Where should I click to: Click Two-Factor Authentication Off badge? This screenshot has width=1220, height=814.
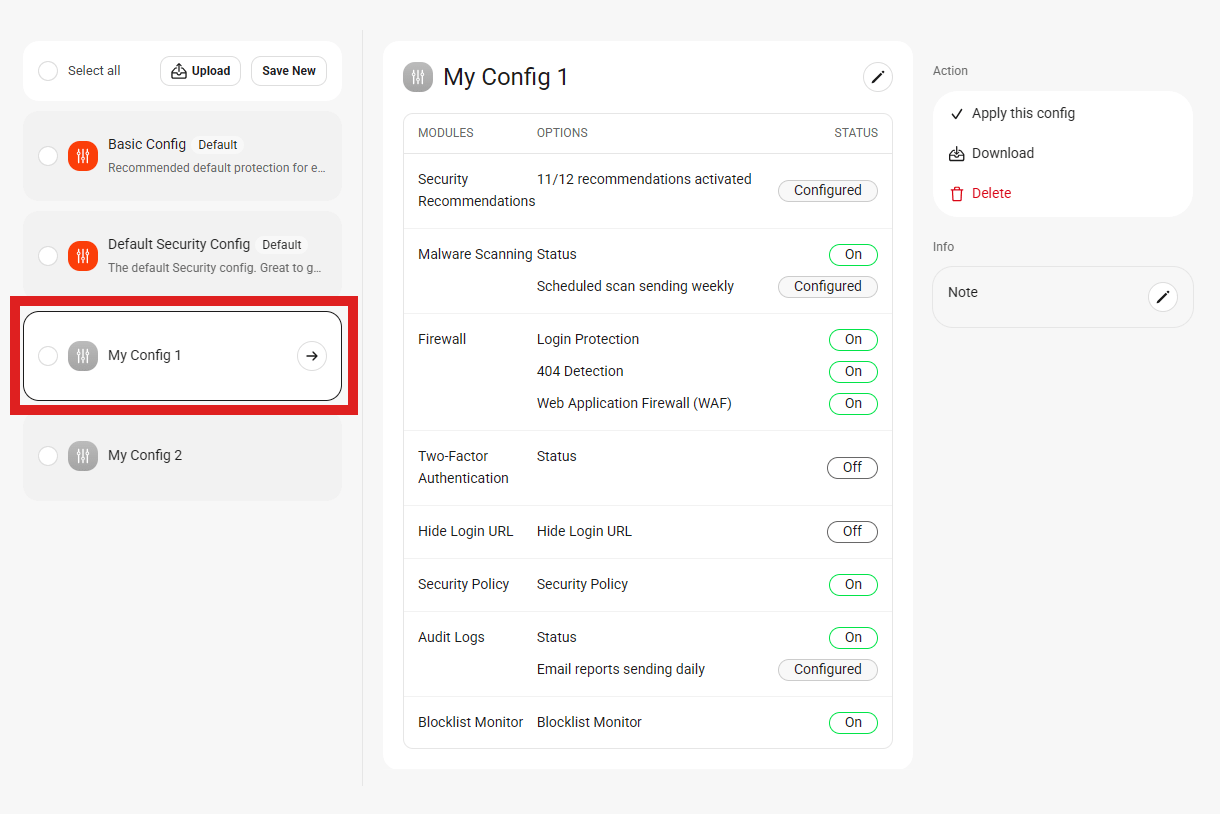852,468
